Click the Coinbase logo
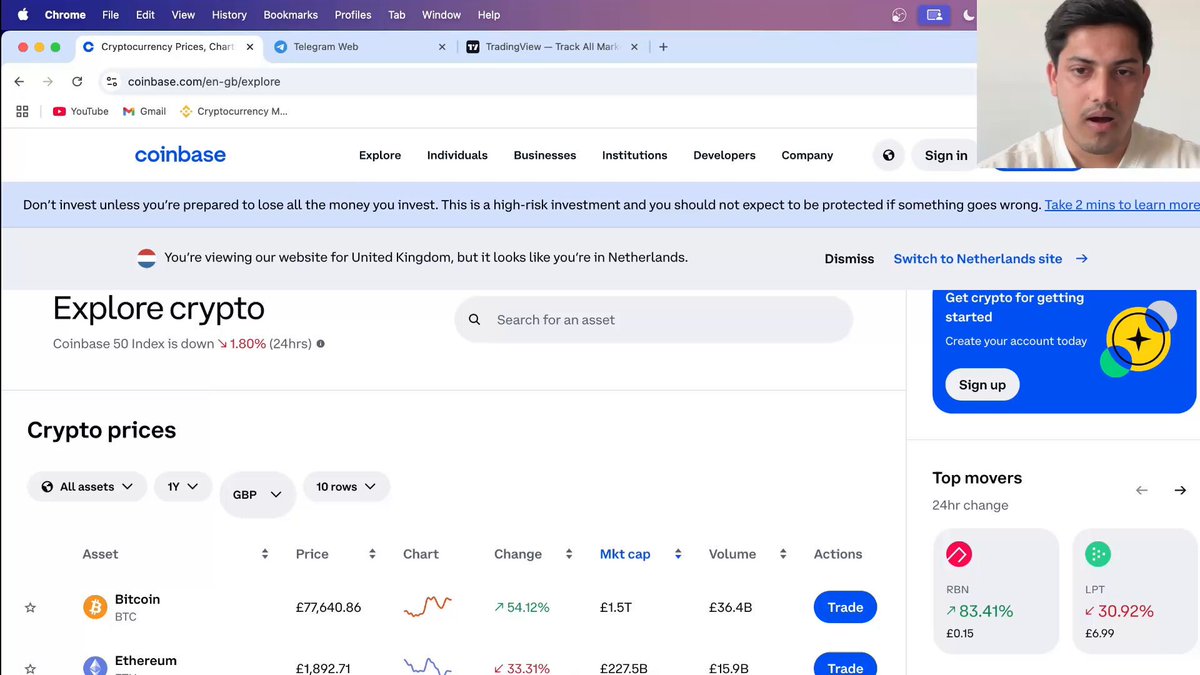Screen dimensions: 1200x675 (x=180, y=155)
